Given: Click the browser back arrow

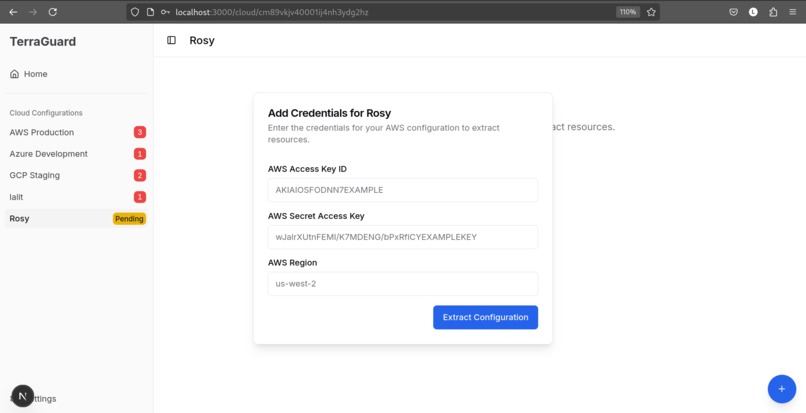Looking at the screenshot, I should pos(13,12).
